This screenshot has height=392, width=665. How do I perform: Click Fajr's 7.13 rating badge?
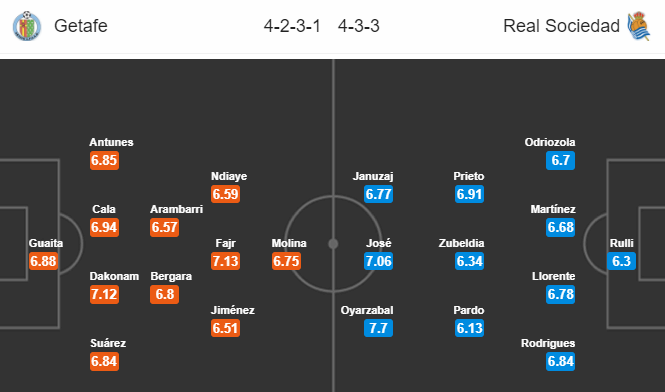point(226,261)
